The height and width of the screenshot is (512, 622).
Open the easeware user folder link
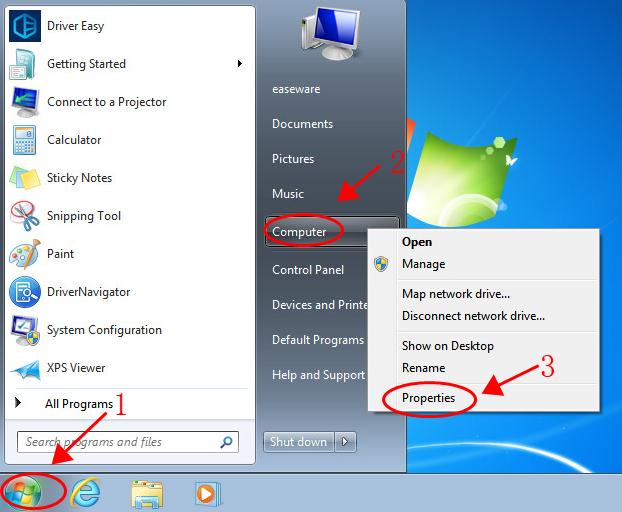pyautogui.click(x=296, y=89)
